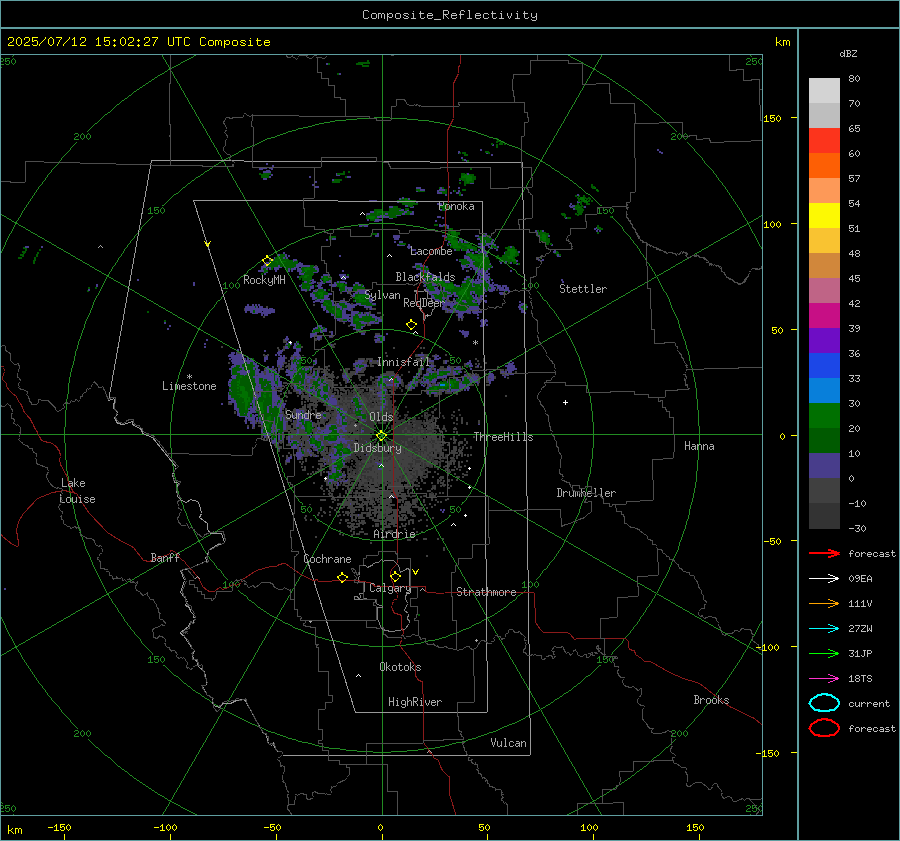
Task: Click the yellow diamond marker at RockyMH
Action: point(267,261)
